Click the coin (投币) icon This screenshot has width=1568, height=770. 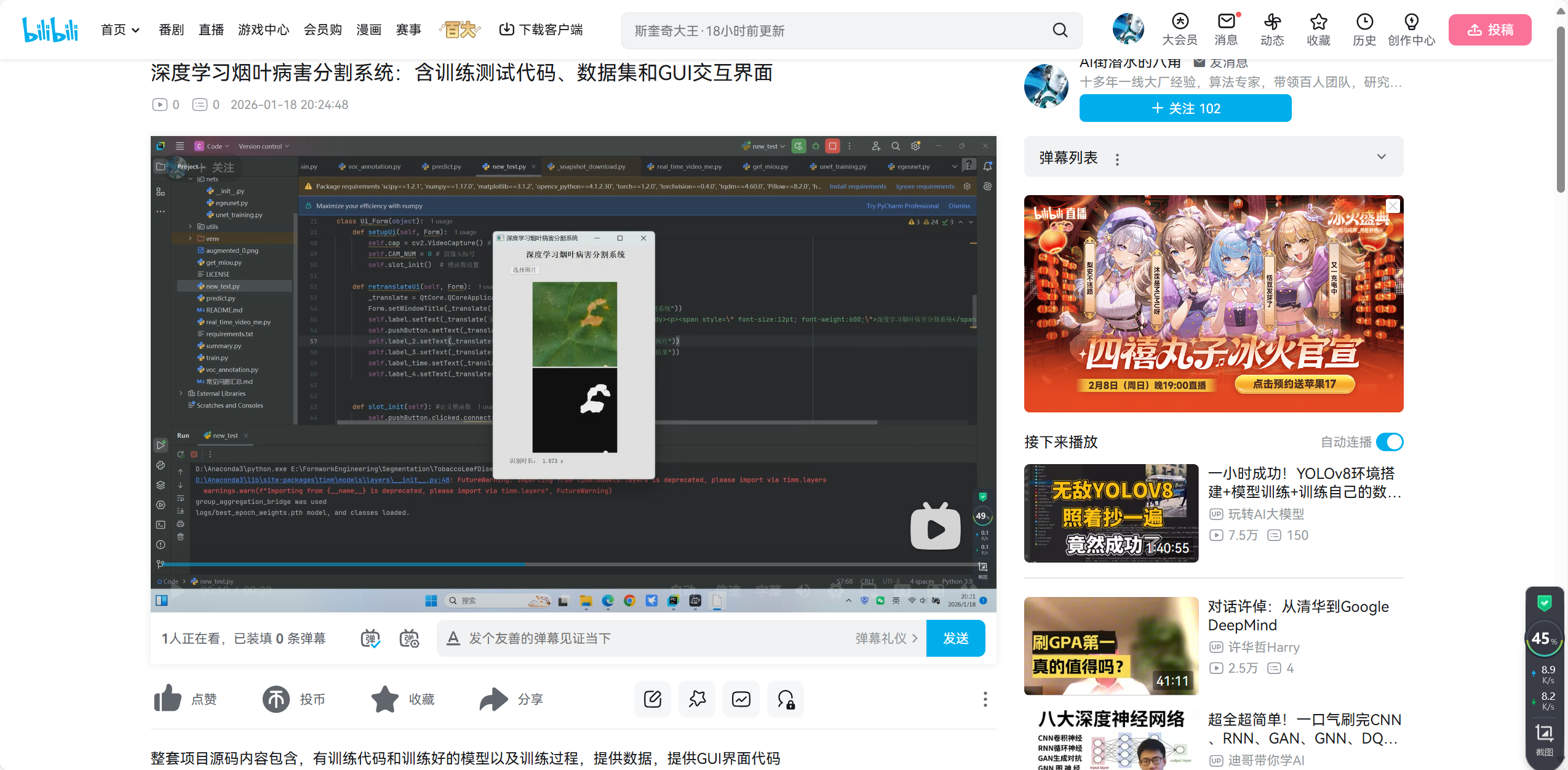[x=276, y=699]
